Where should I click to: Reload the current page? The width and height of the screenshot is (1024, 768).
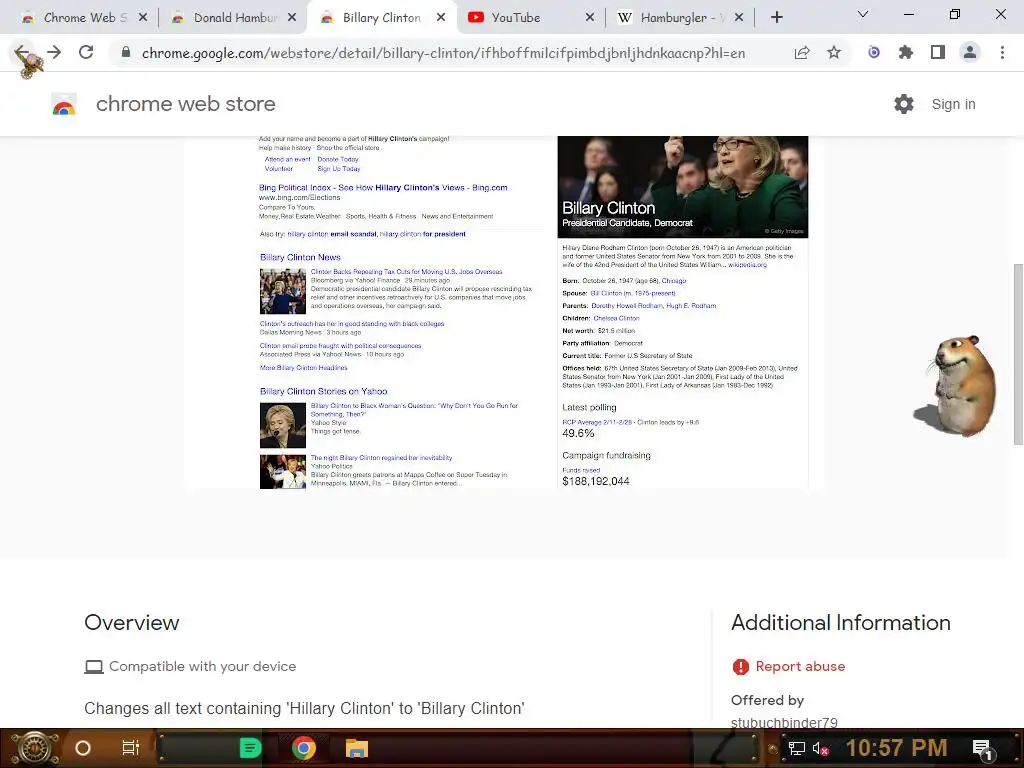(x=86, y=52)
